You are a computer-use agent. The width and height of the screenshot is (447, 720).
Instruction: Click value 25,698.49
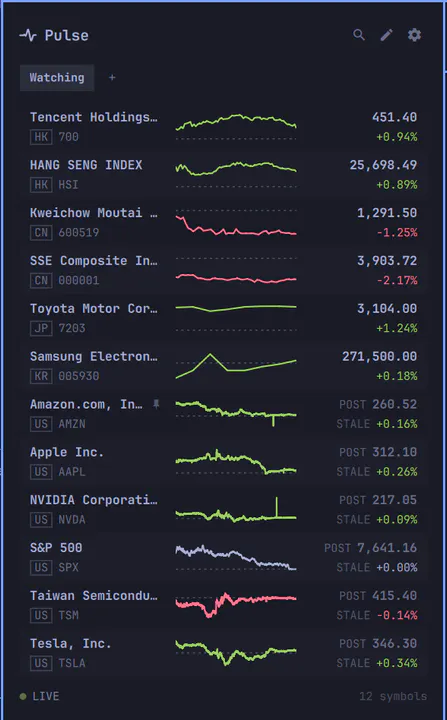383,165
